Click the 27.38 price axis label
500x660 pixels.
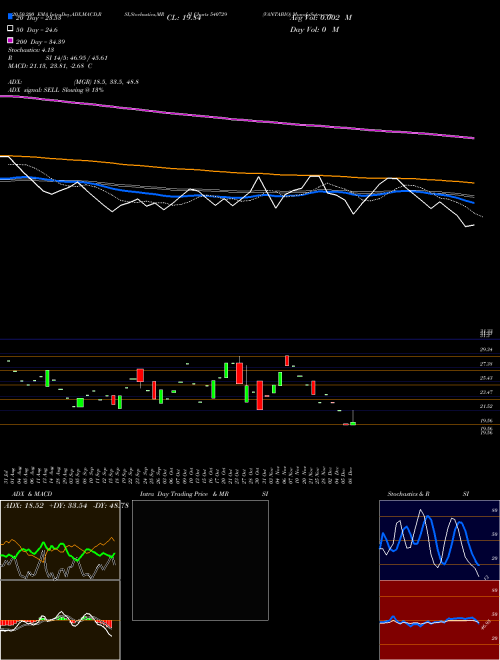pos(486,364)
